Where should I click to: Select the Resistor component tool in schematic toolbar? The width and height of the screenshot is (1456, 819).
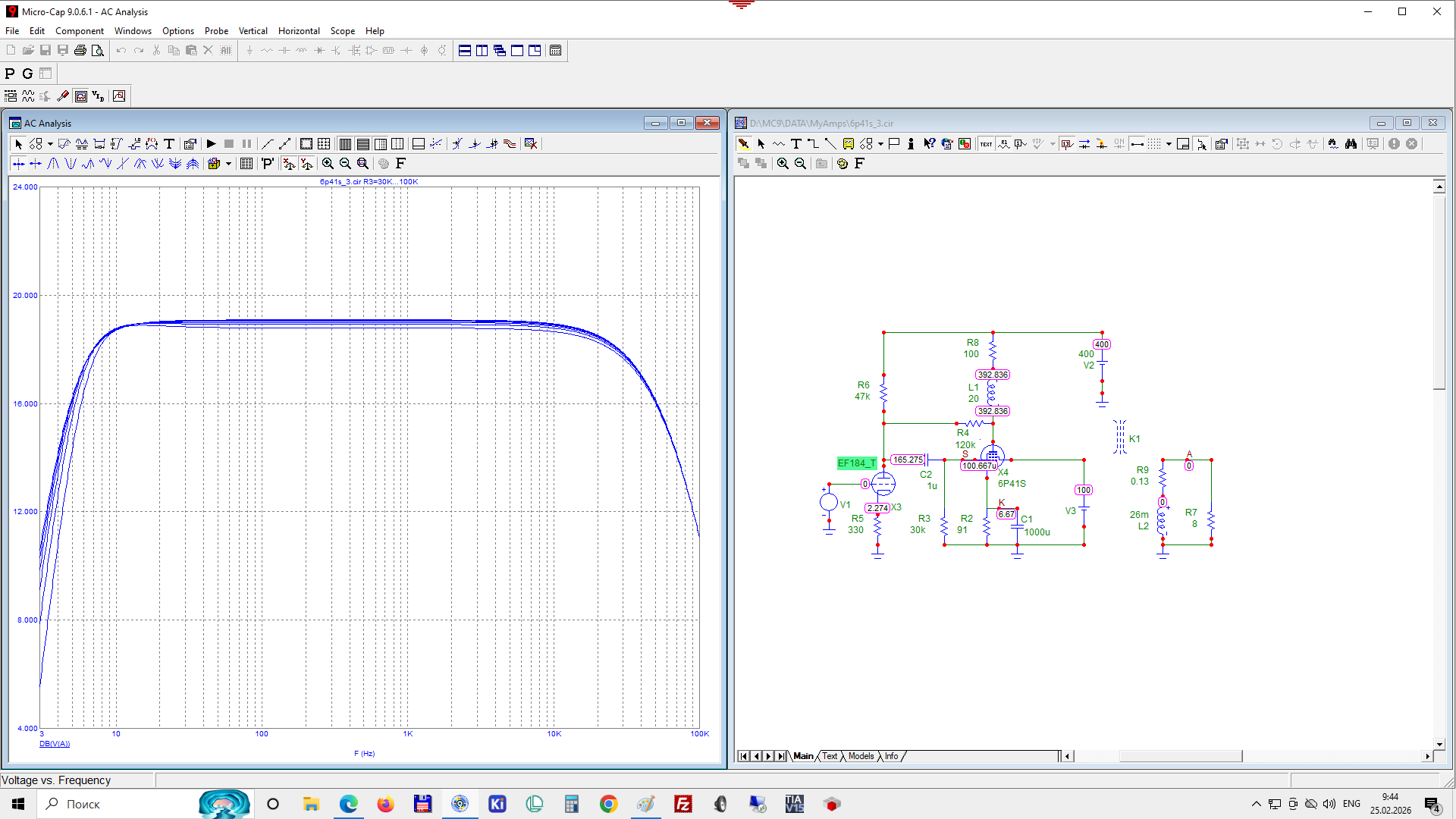point(779,144)
